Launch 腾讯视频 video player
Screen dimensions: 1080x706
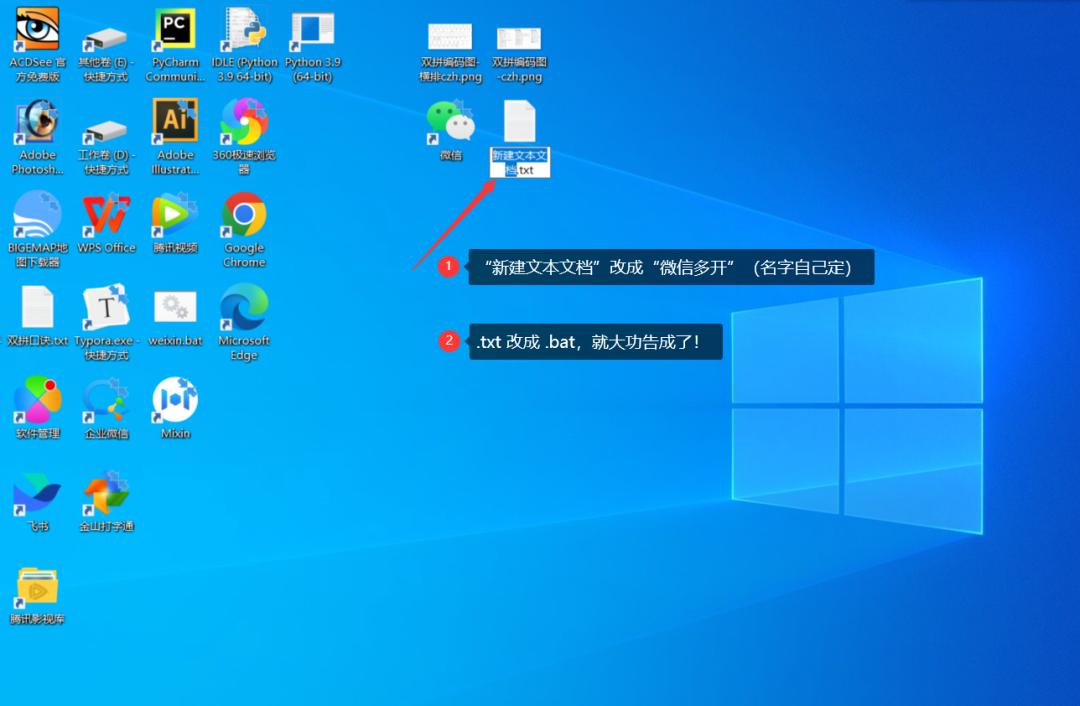pos(175,213)
